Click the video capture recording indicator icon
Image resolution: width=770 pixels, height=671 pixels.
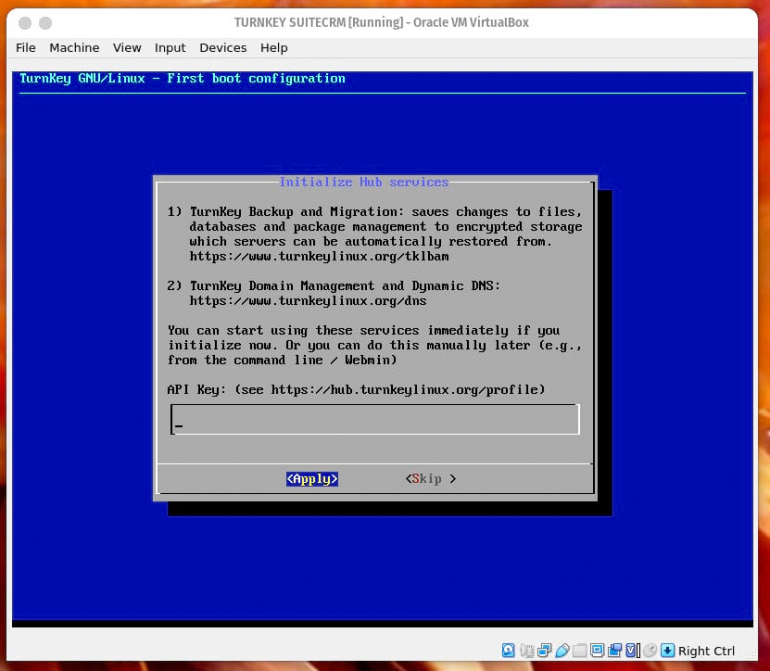pyautogui.click(x=615, y=650)
